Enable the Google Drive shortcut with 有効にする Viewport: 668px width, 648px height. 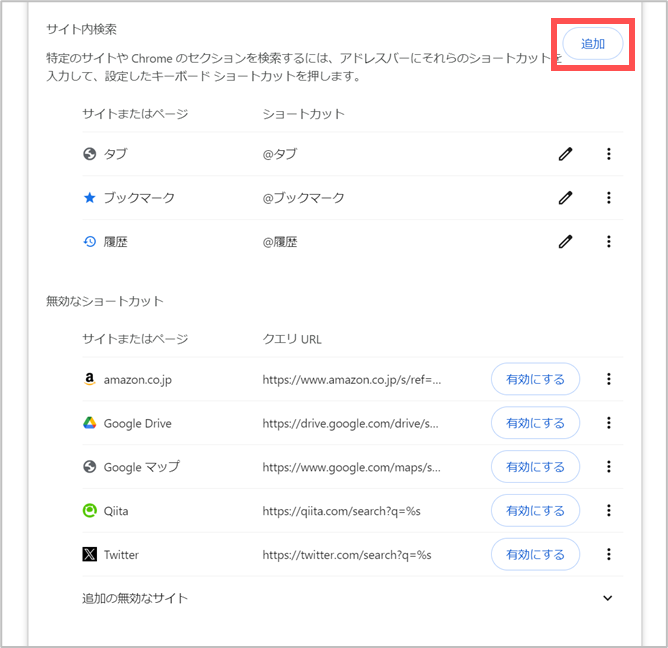click(x=535, y=423)
